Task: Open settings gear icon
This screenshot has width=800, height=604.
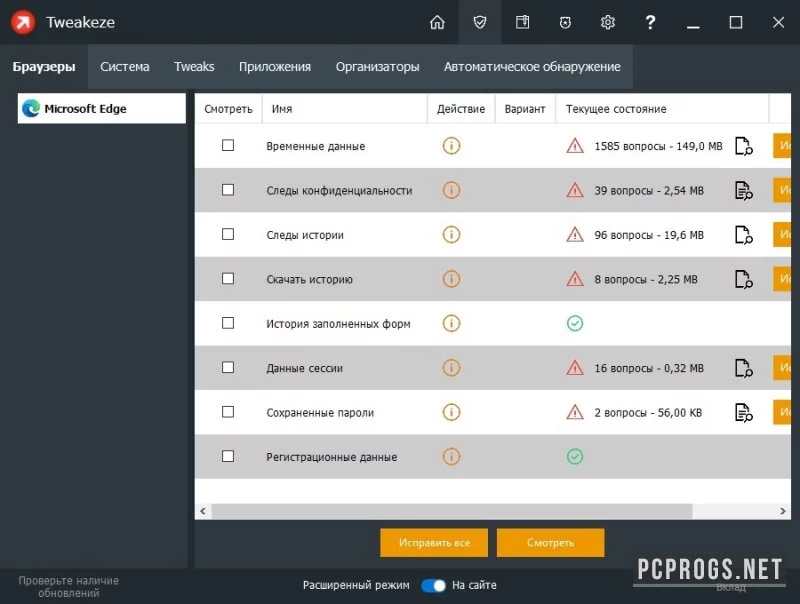Action: (607, 22)
